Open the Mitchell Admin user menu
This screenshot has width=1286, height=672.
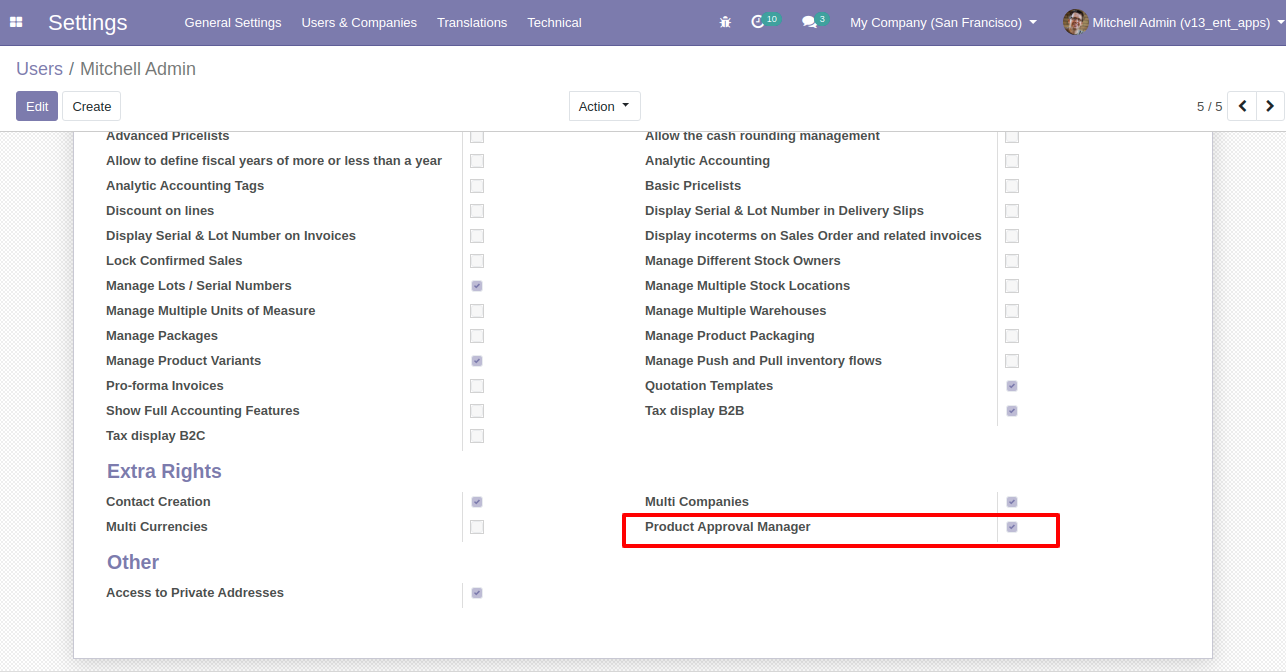[x=1180, y=22]
